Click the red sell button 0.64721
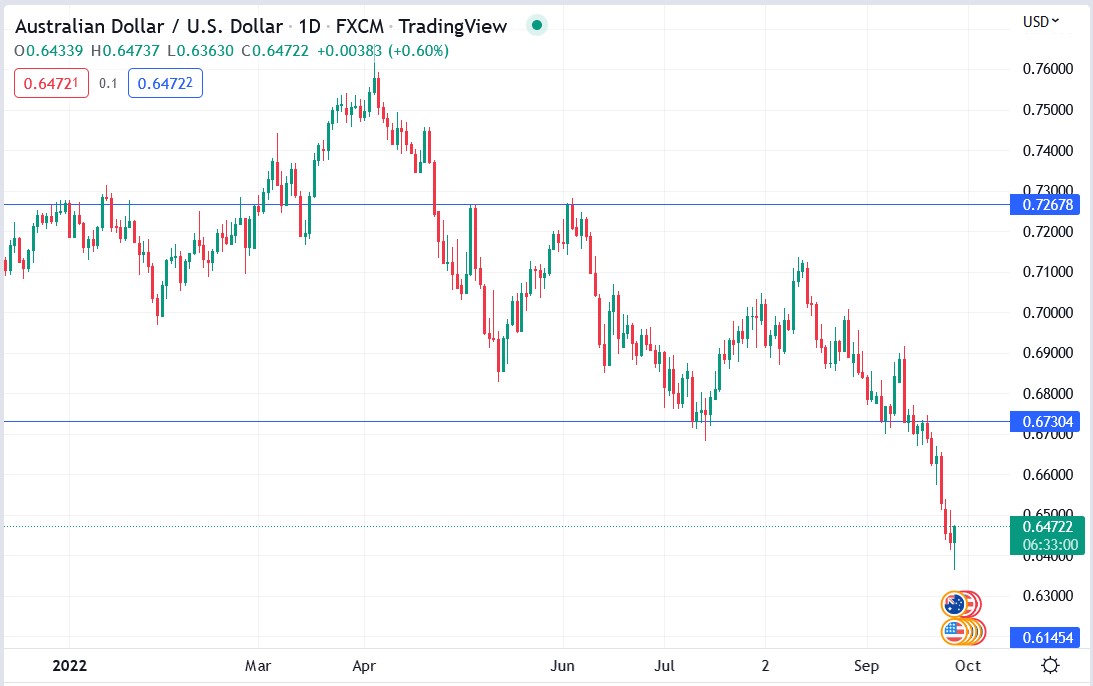 [x=51, y=83]
